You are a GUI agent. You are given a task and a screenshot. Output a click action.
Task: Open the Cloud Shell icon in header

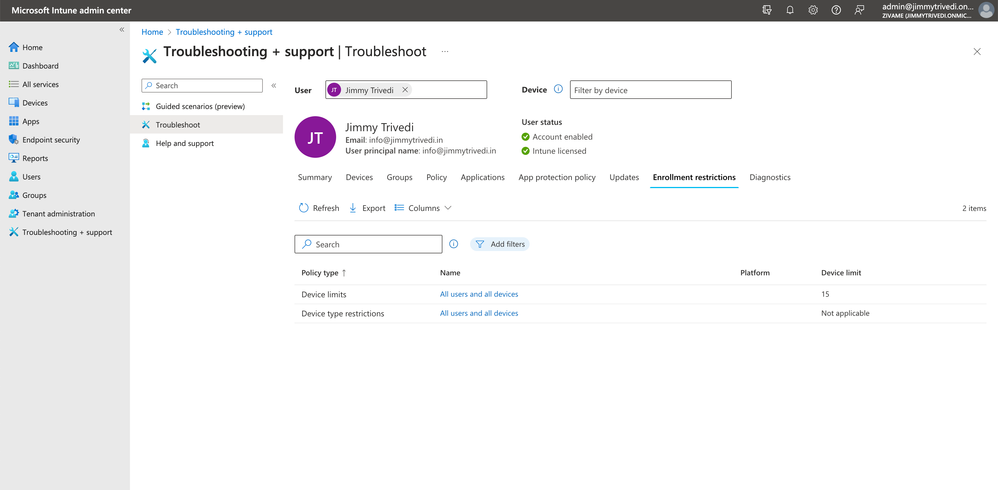pyautogui.click(x=767, y=10)
